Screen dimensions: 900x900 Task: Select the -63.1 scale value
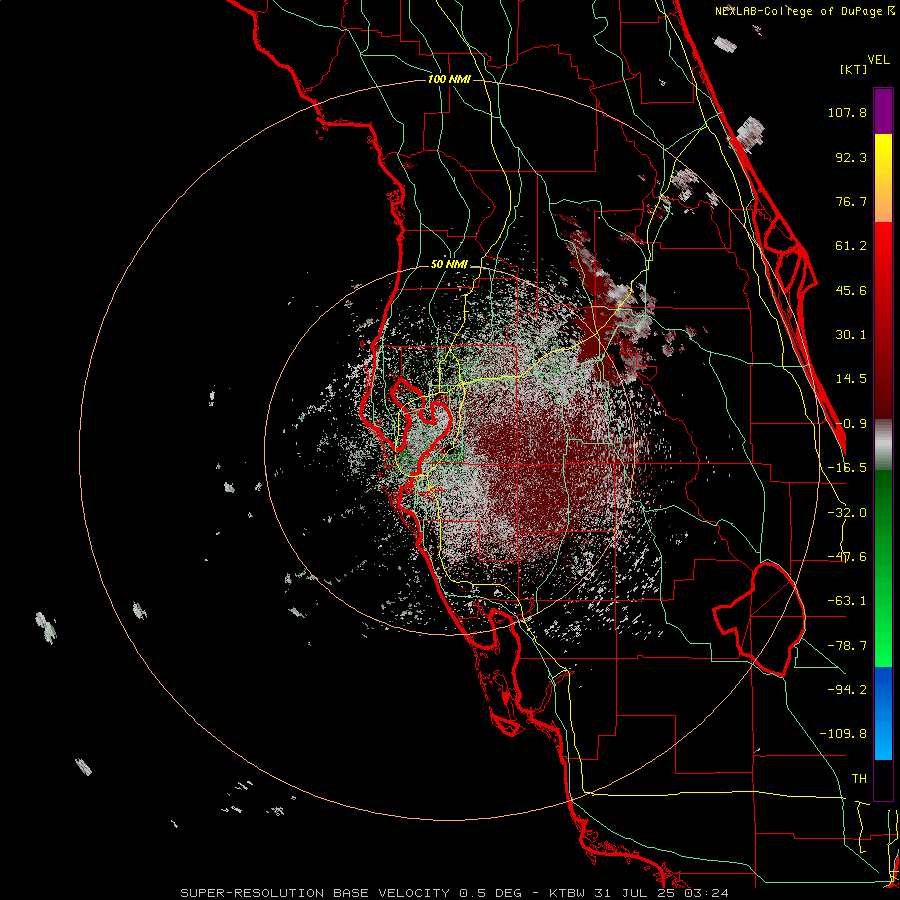[847, 601]
